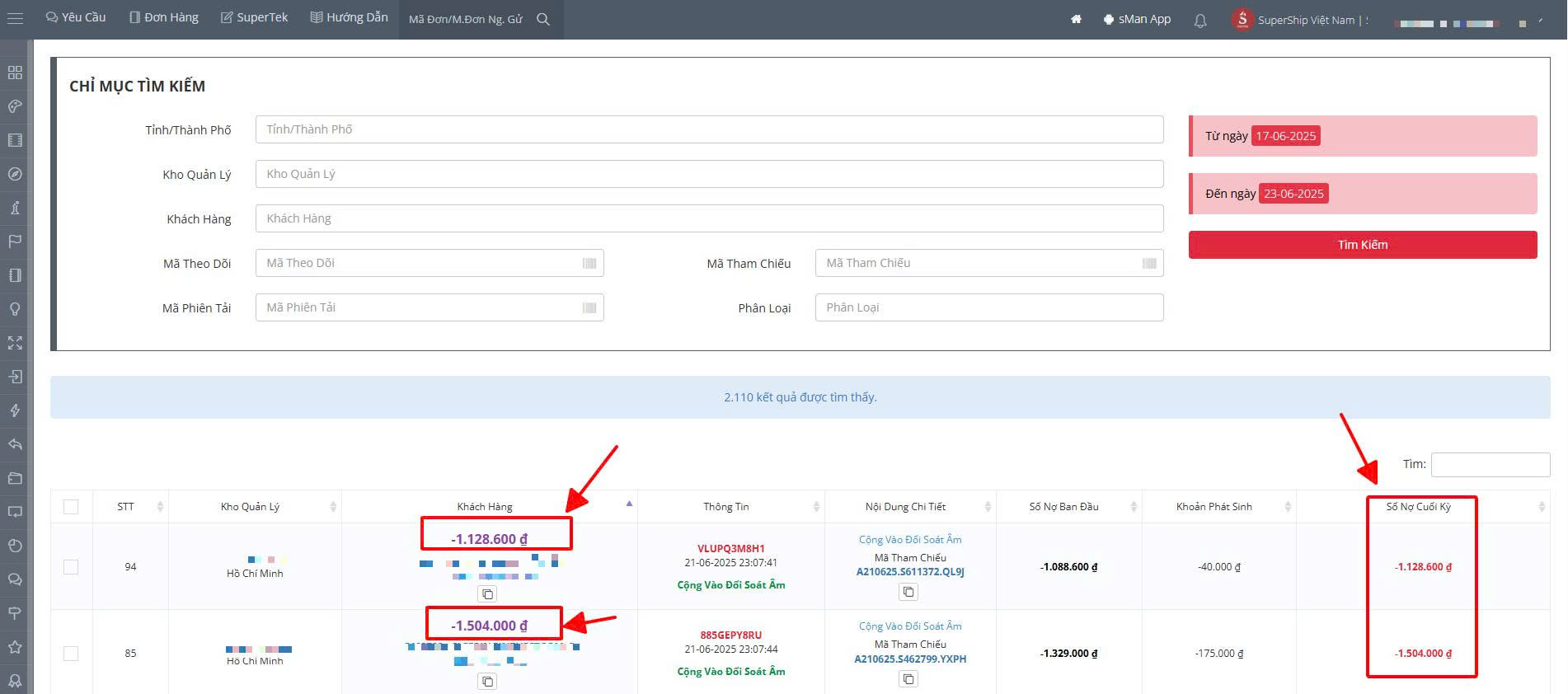Open the Phân Loại dropdown field
This screenshot has height=694, width=1568.
pos(989,307)
